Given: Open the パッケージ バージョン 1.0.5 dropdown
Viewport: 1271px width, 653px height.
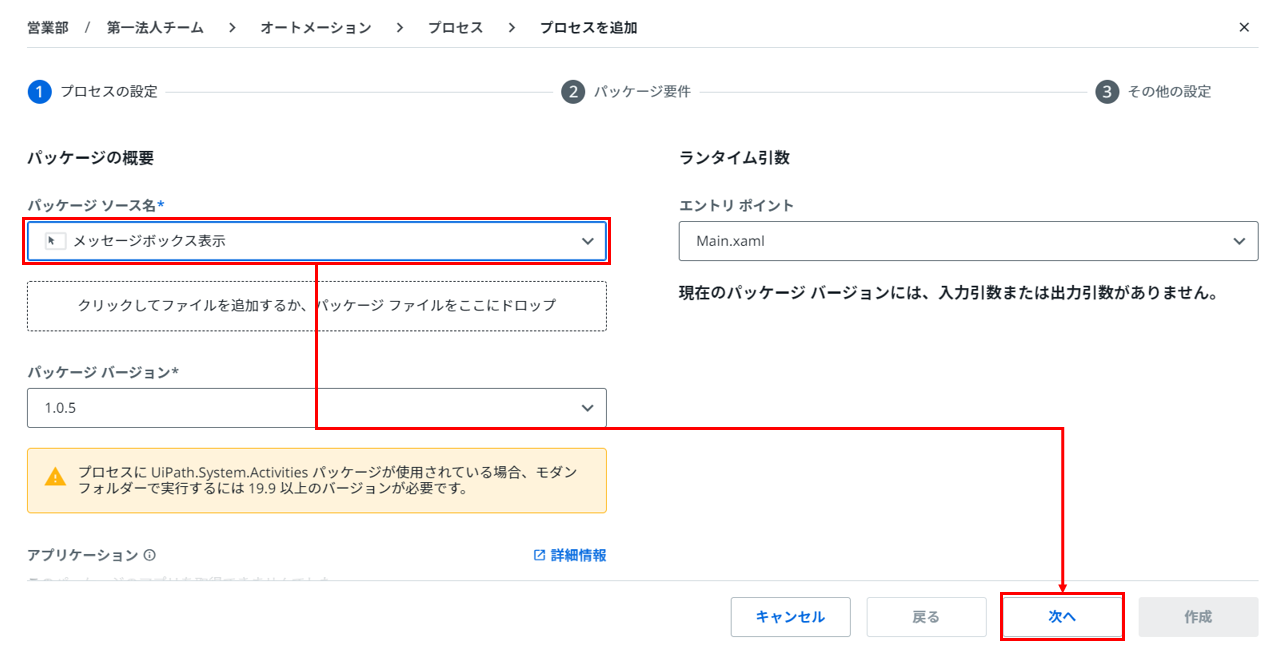Looking at the screenshot, I should [316, 408].
